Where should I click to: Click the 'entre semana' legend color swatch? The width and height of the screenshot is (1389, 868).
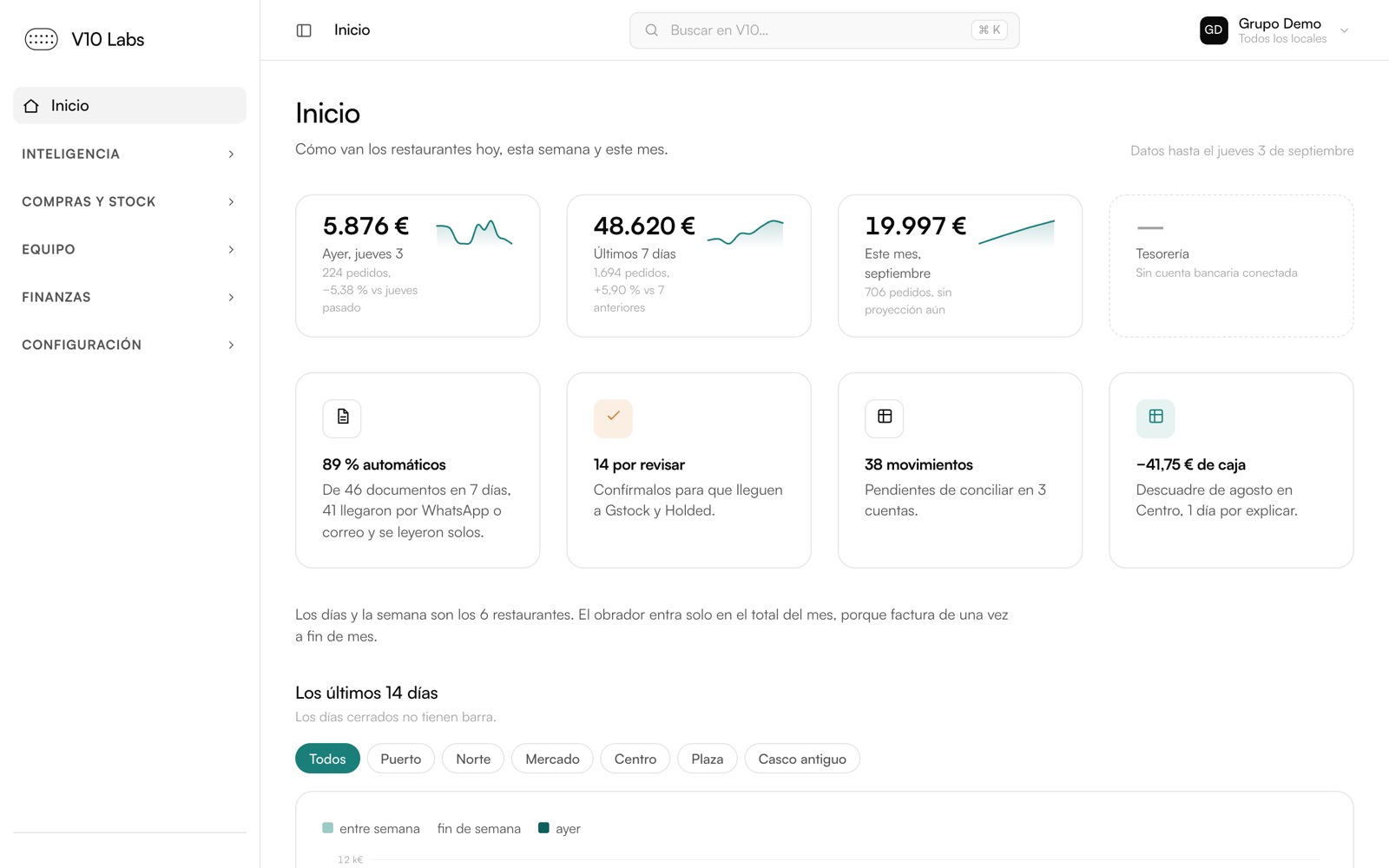tap(327, 828)
